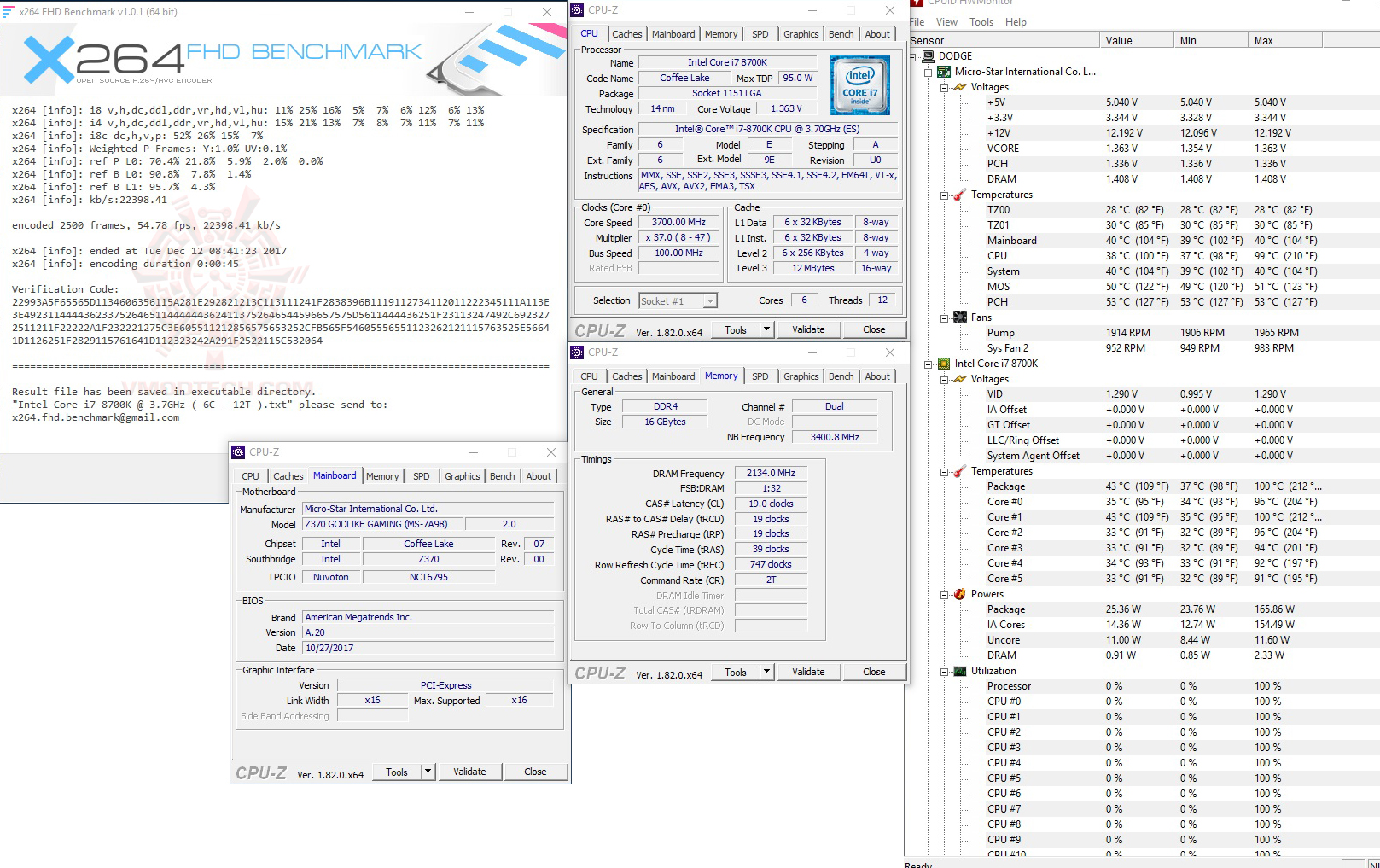Open the Socket #1 selection dropdown
The image size is (1380, 868).
709,300
